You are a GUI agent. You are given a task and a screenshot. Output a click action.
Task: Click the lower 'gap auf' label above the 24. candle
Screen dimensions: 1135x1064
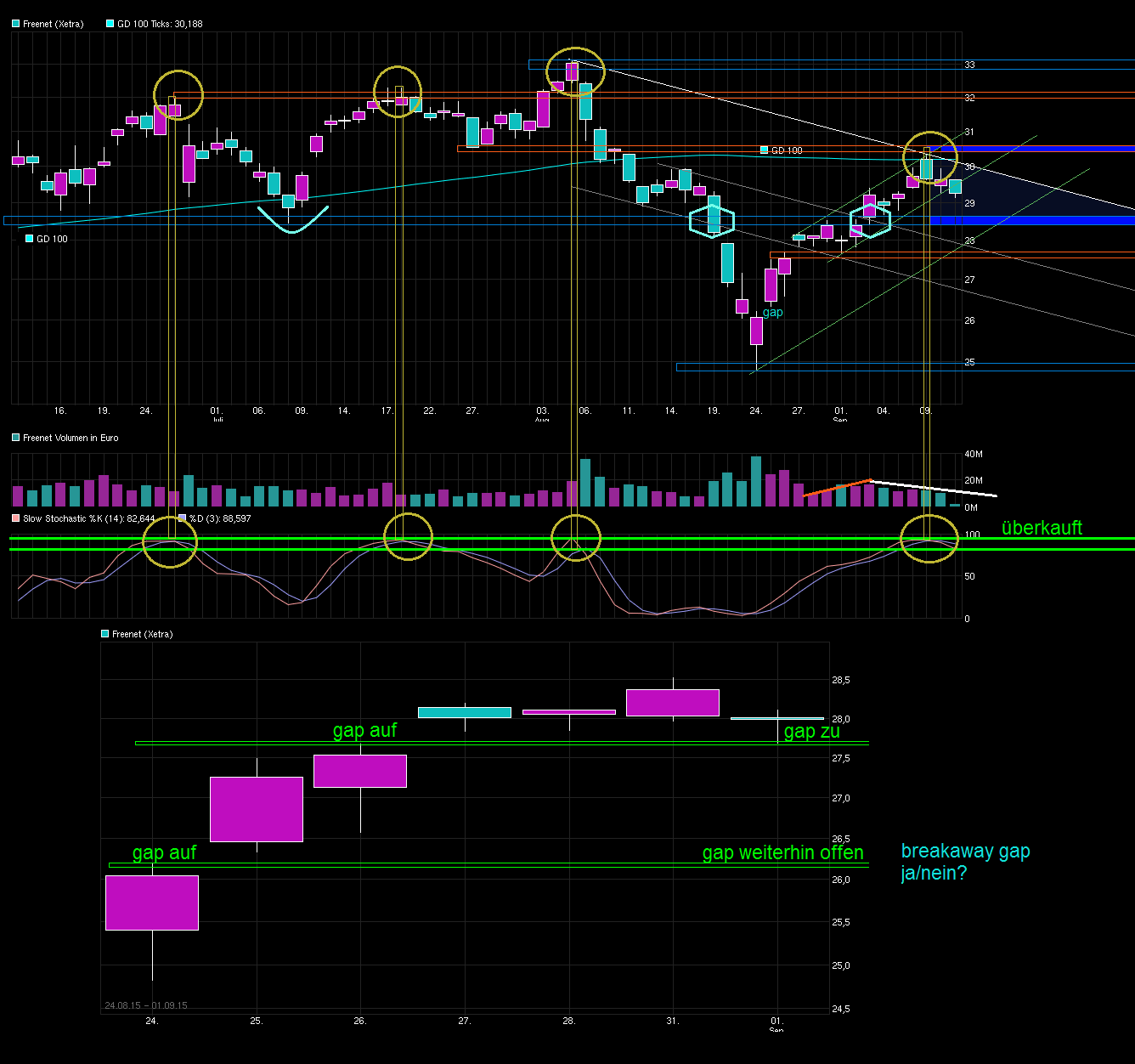(x=164, y=852)
